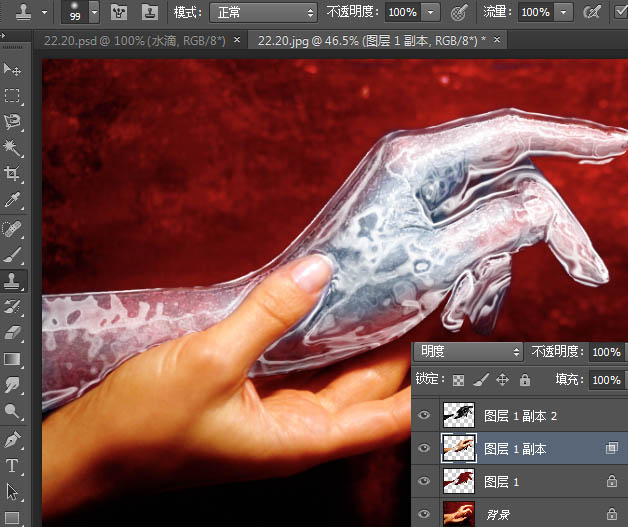Select the Spot Healing Brush tool

pyautogui.click(x=12, y=229)
